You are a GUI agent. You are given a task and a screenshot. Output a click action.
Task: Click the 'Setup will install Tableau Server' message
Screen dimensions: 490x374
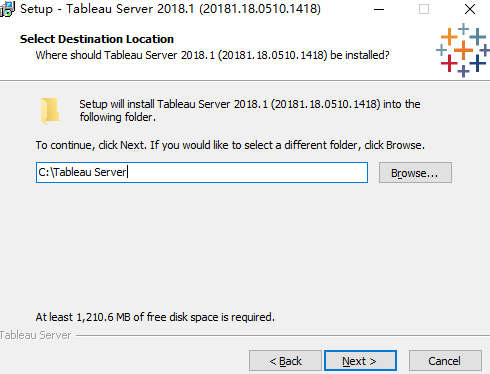click(x=250, y=111)
